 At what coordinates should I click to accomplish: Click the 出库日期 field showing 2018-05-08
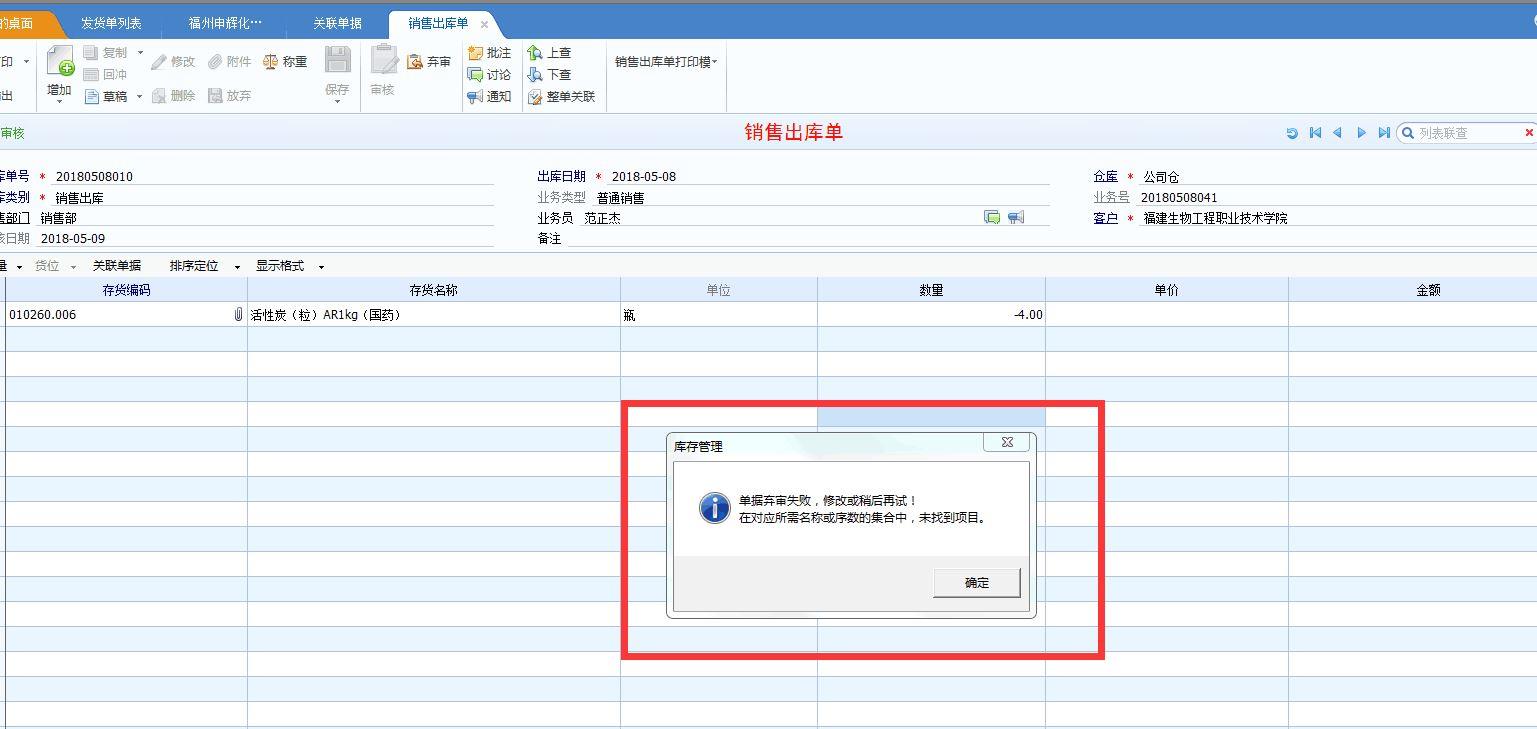829,176
